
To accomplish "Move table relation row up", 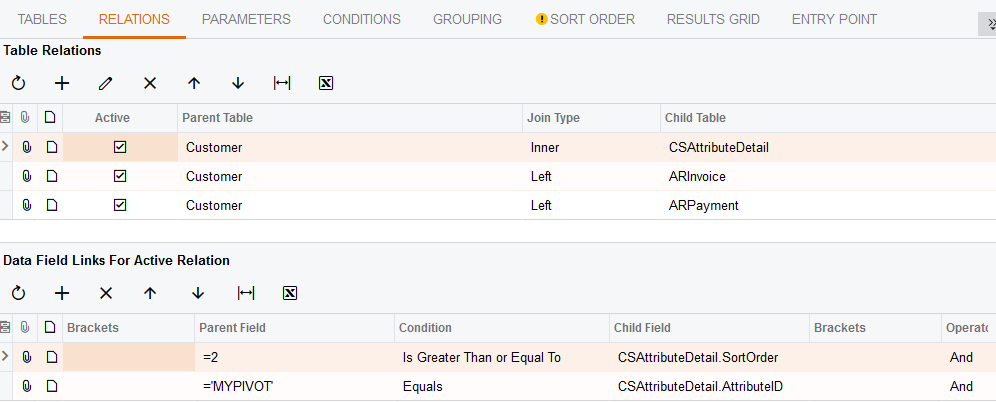I will click(x=194, y=83).
